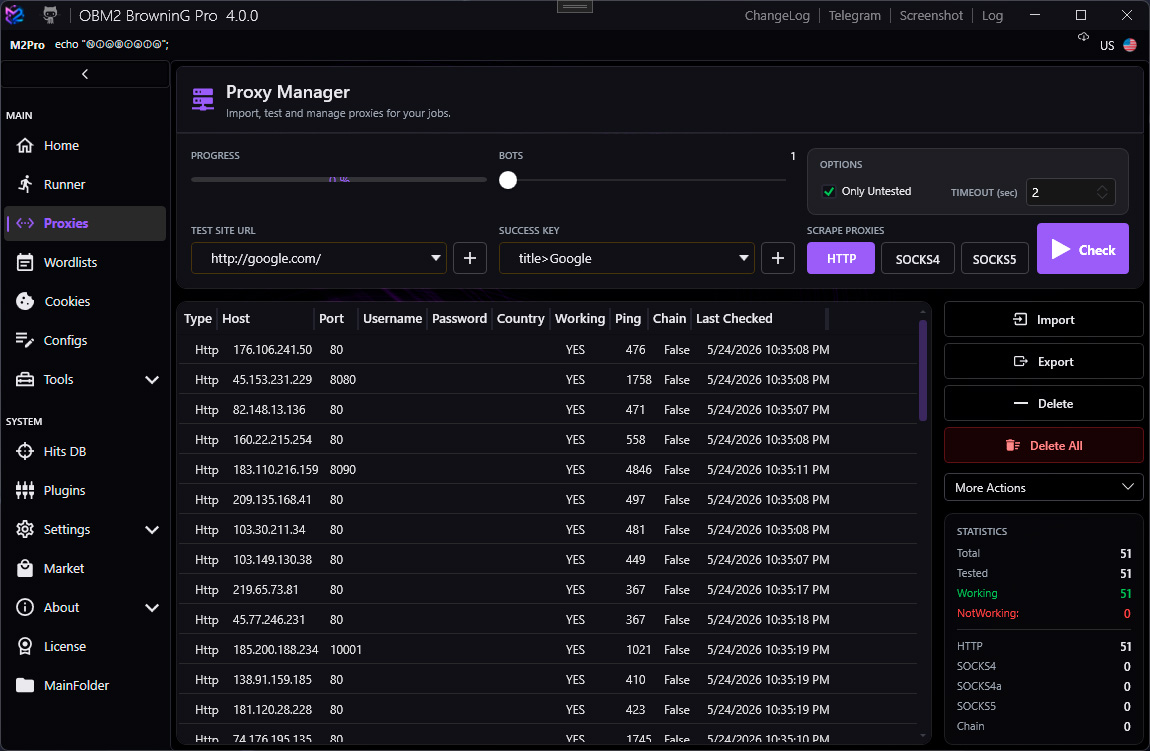The height and width of the screenshot is (751, 1150).
Task: Open the Success Key dropdown
Action: [x=626, y=258]
